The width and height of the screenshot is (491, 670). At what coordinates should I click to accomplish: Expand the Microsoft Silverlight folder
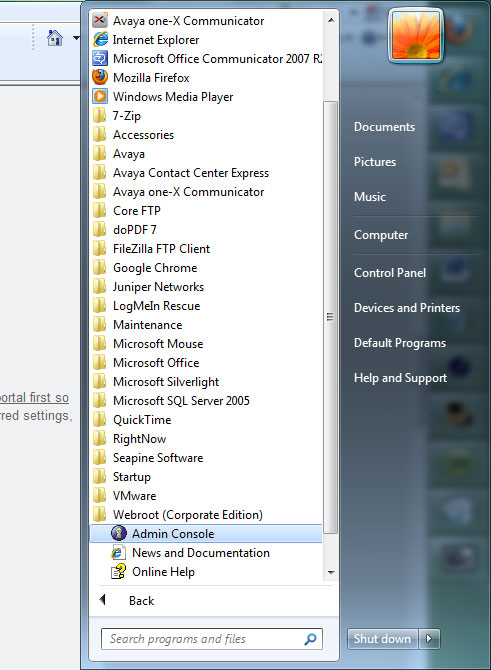166,382
